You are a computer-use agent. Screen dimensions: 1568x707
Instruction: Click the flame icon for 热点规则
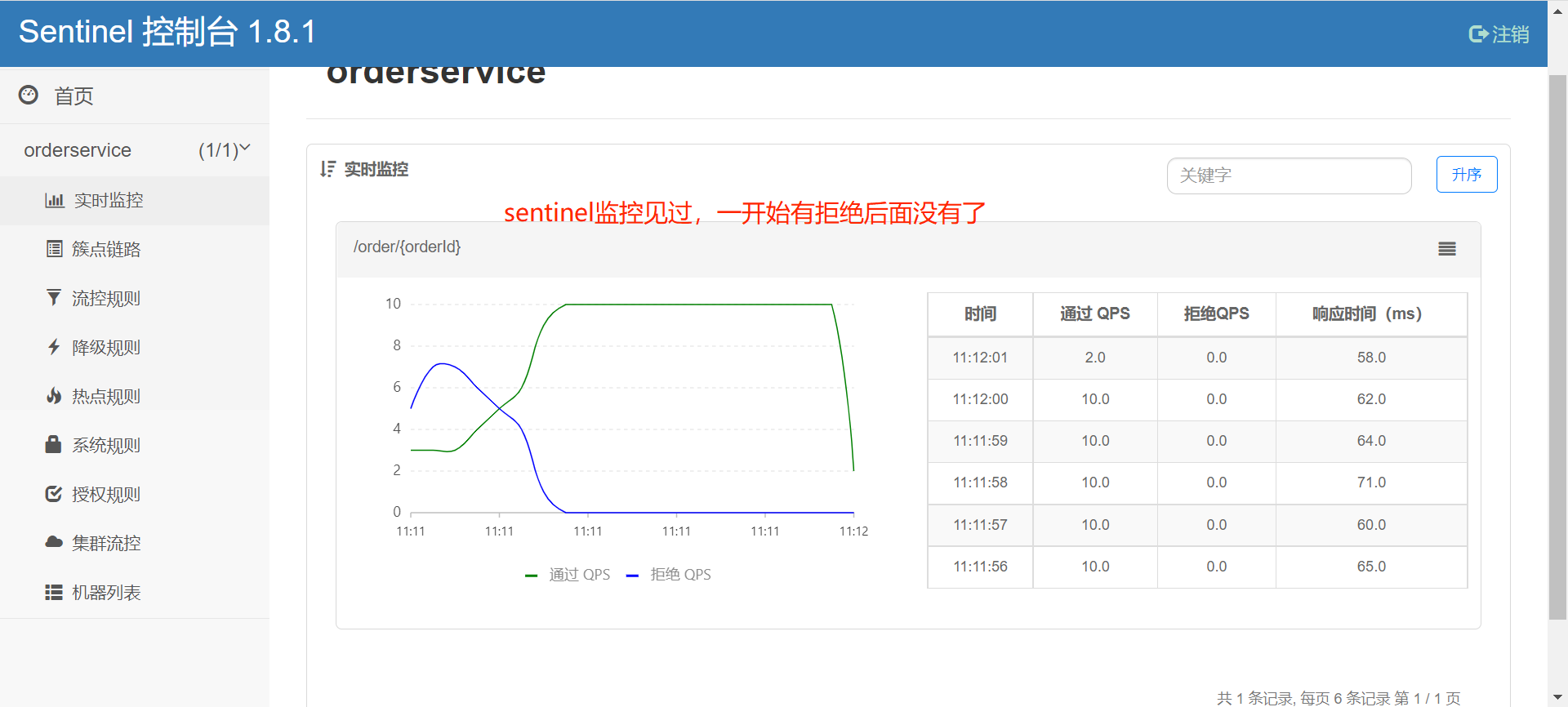[x=54, y=396]
